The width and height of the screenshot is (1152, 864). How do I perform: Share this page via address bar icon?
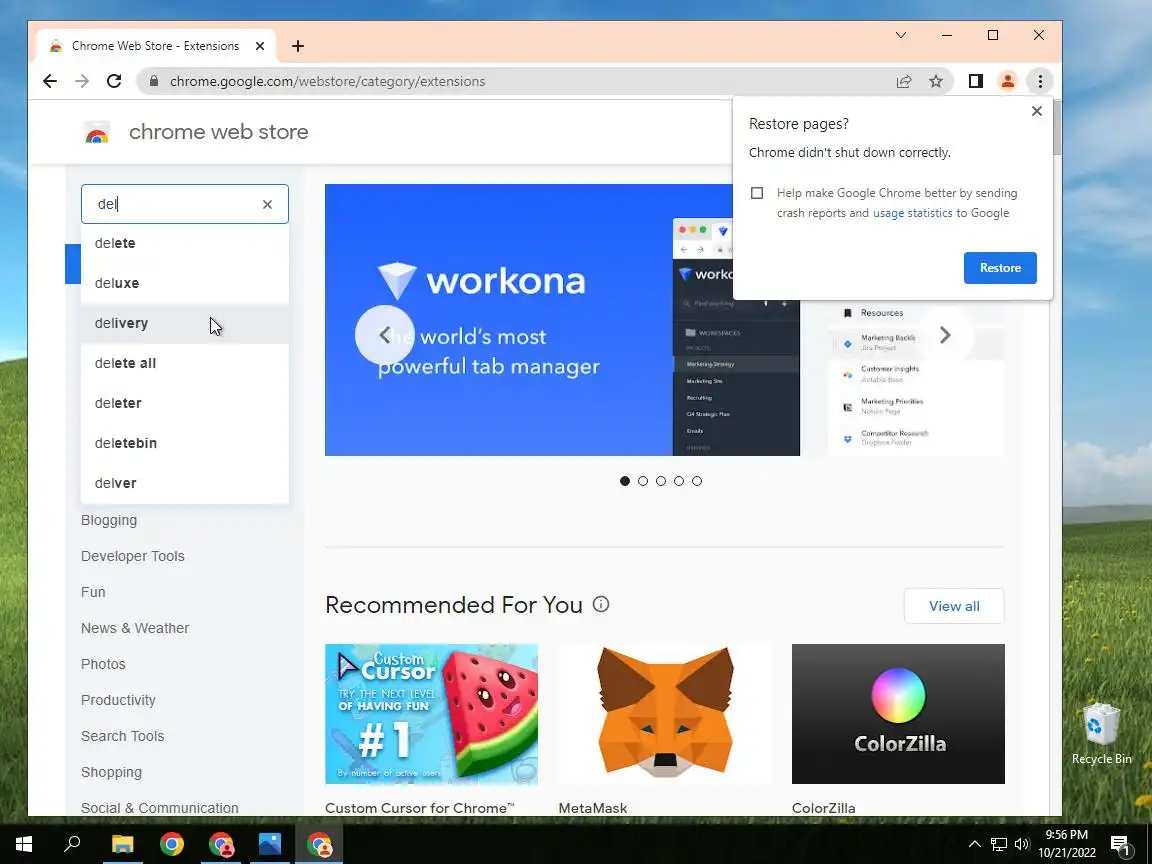[x=904, y=82]
